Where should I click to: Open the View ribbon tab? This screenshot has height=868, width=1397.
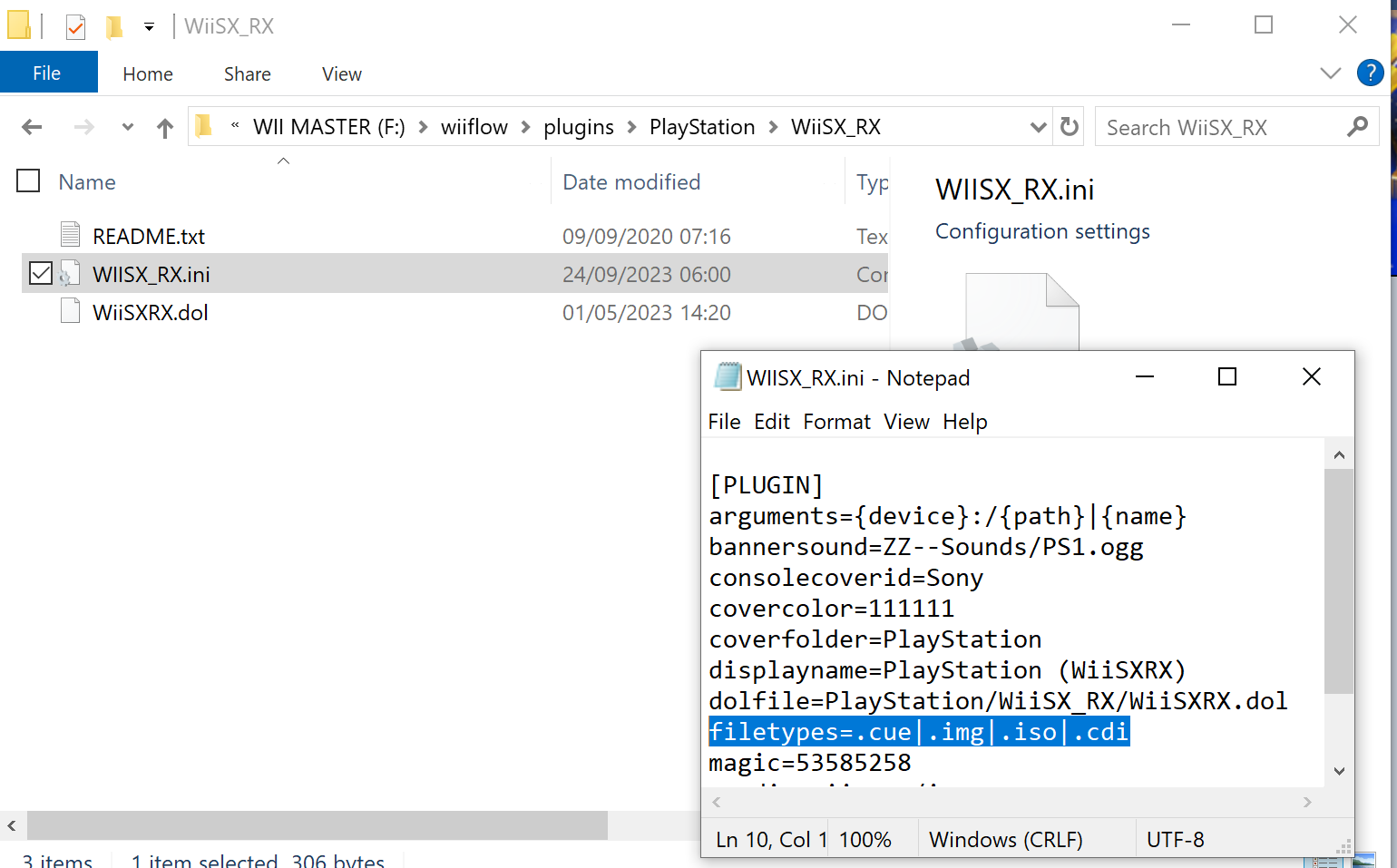[x=342, y=74]
